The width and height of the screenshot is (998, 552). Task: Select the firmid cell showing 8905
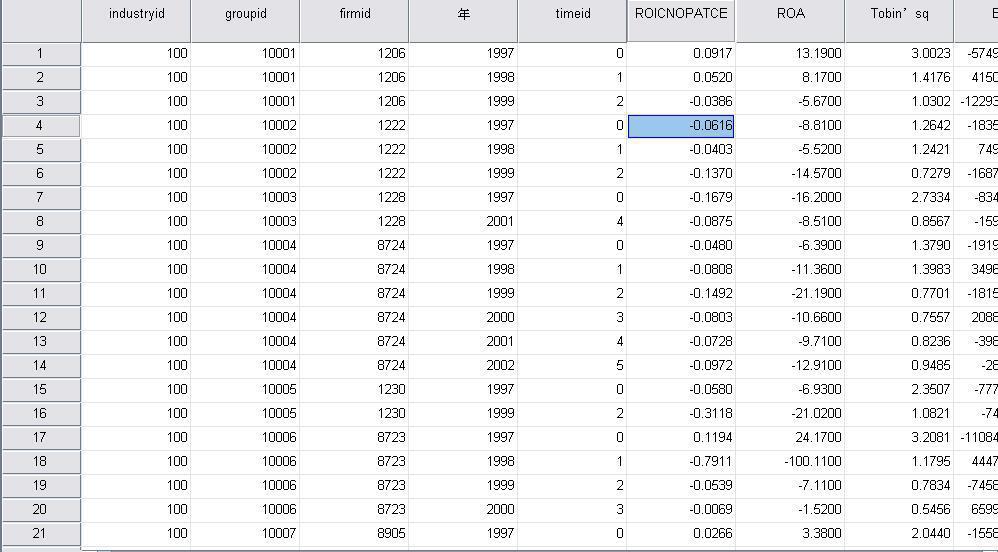[354, 533]
